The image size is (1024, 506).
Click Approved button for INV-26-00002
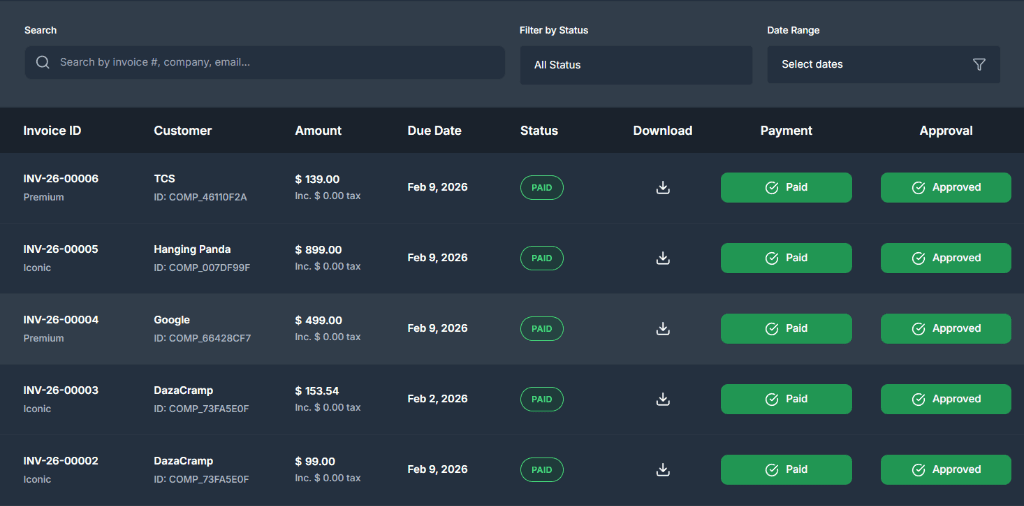pyautogui.click(x=946, y=469)
